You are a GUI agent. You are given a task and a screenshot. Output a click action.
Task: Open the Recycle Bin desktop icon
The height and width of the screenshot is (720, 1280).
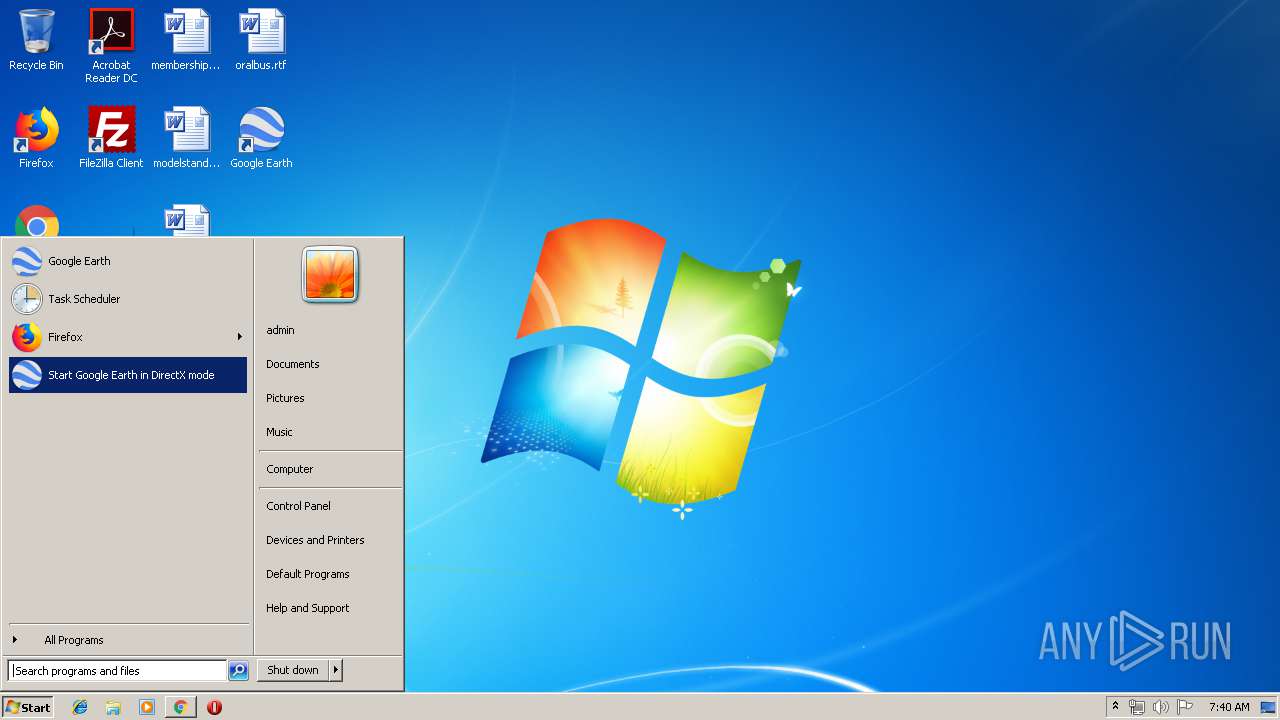tap(36, 40)
